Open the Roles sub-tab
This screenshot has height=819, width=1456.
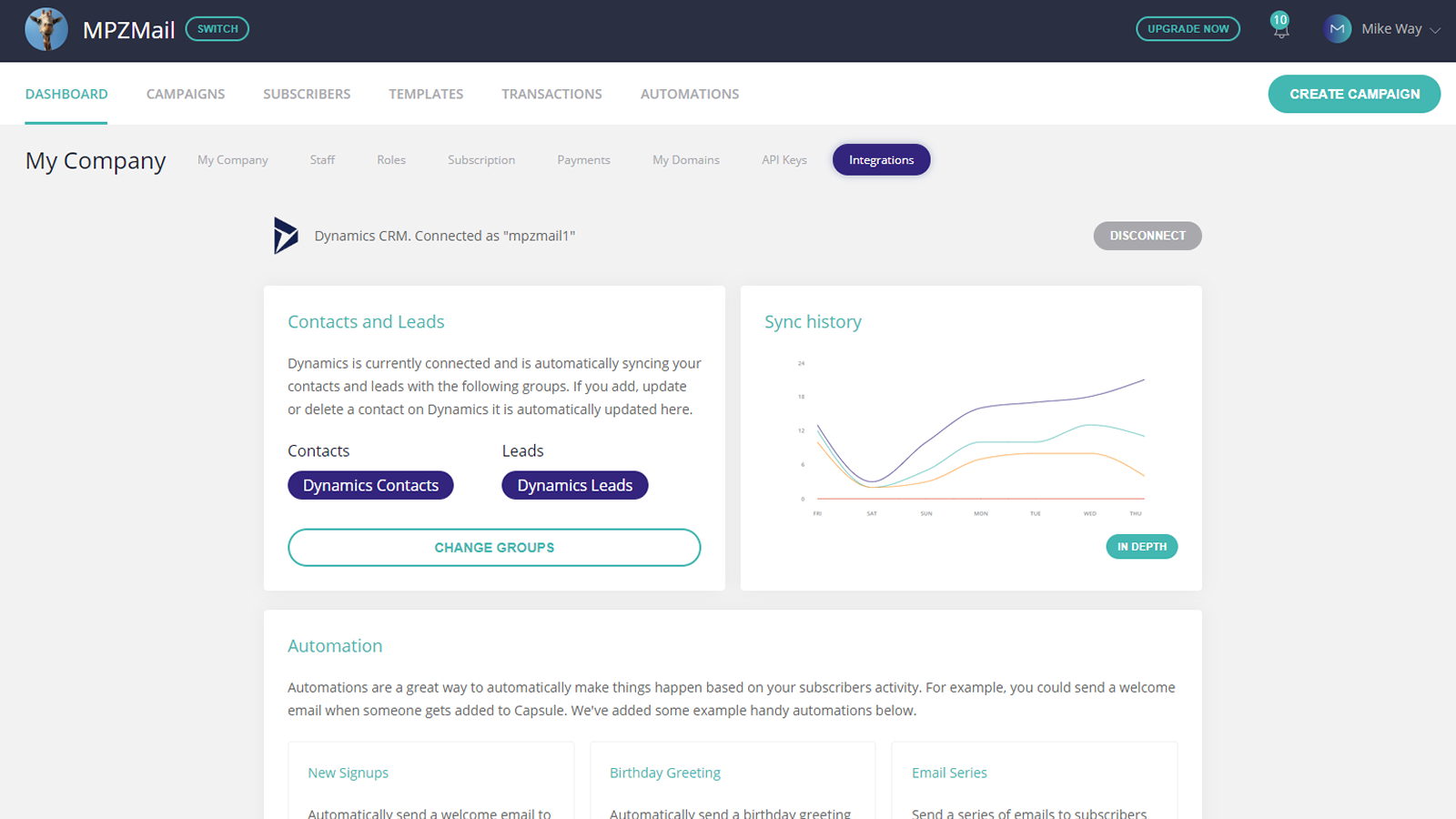pyautogui.click(x=391, y=160)
